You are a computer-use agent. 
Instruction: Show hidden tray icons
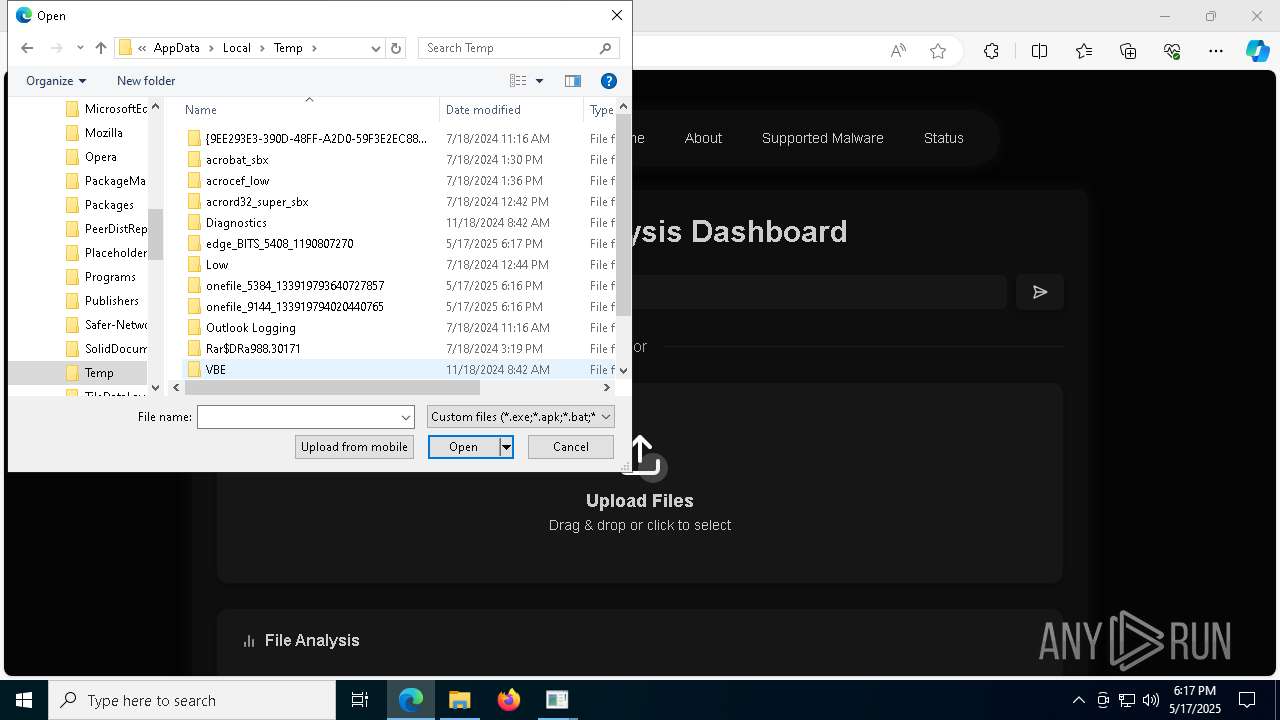click(1078, 700)
